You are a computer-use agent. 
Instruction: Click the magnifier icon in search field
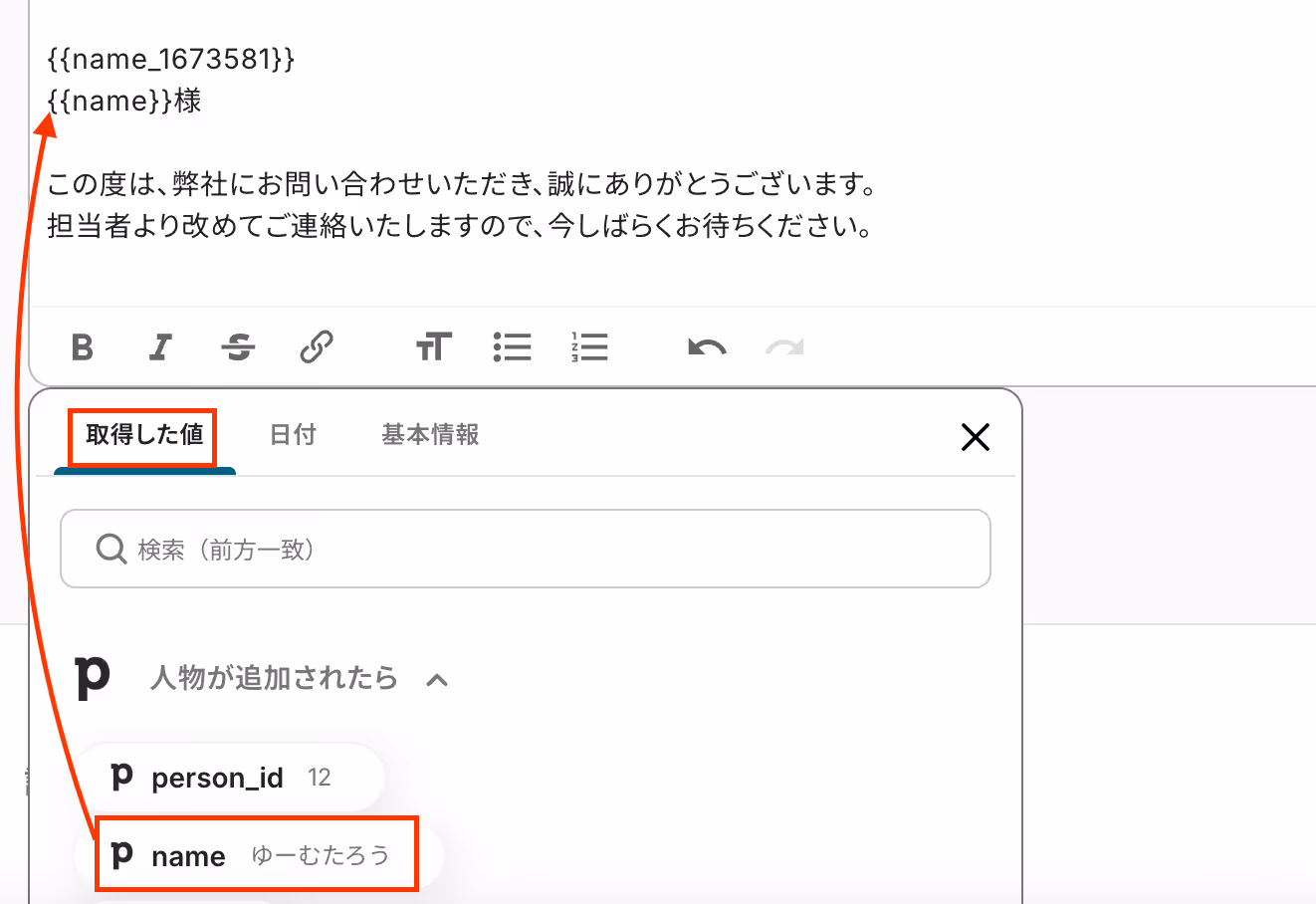pos(110,549)
